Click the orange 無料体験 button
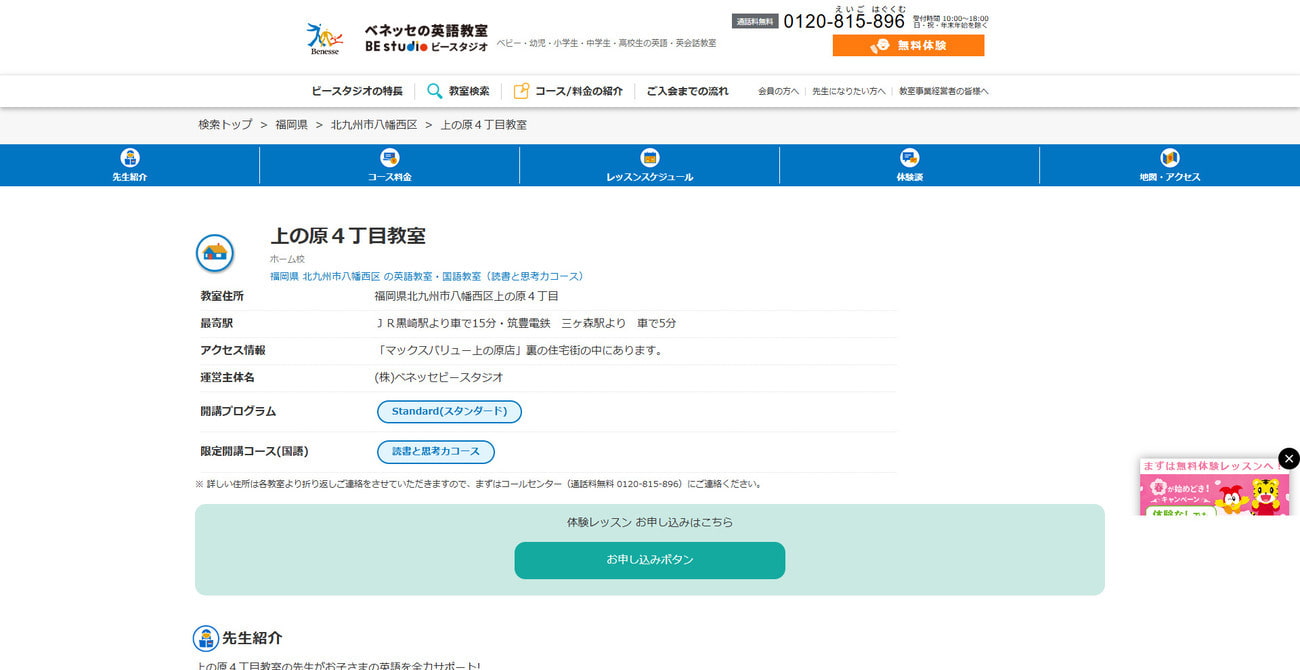Image resolution: width=1300 pixels, height=670 pixels. 907,44
